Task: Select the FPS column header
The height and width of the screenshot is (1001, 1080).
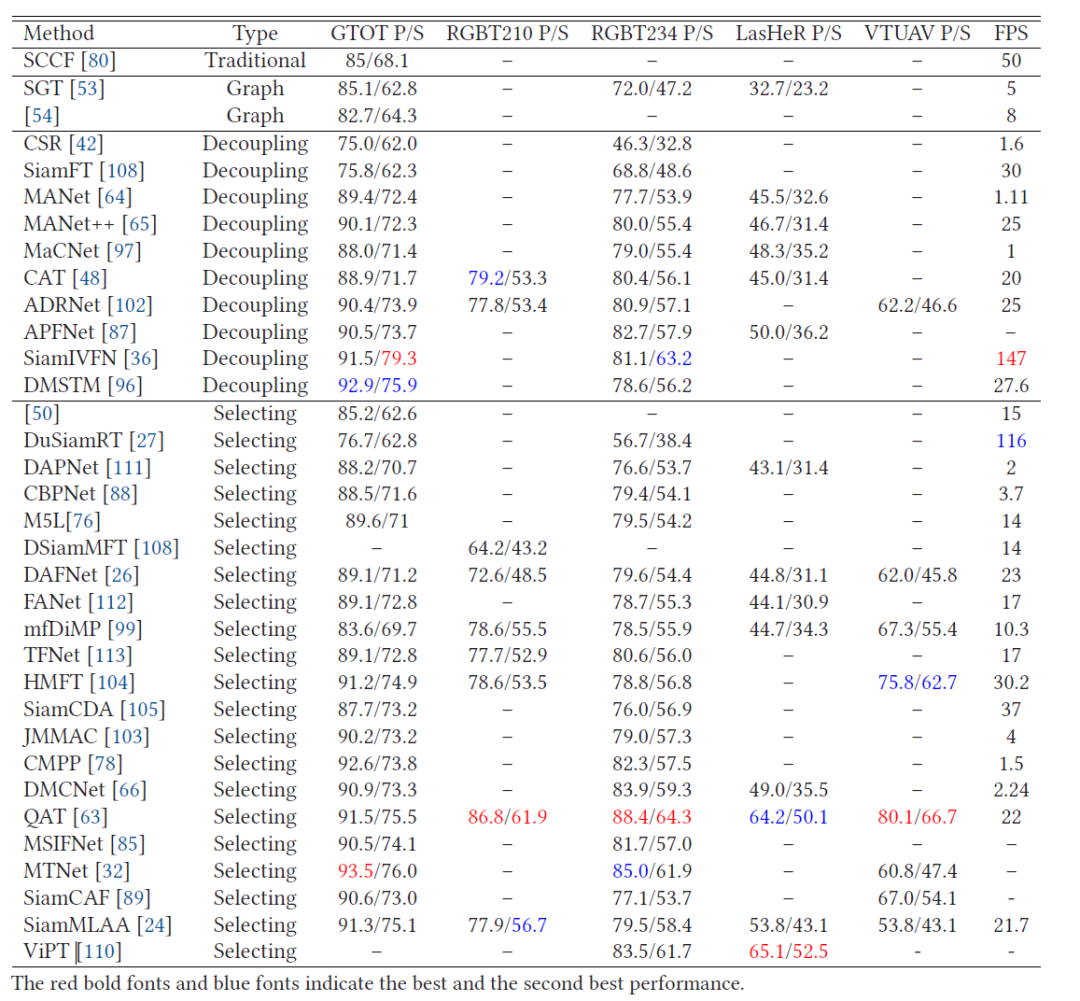Action: pos(1011,33)
